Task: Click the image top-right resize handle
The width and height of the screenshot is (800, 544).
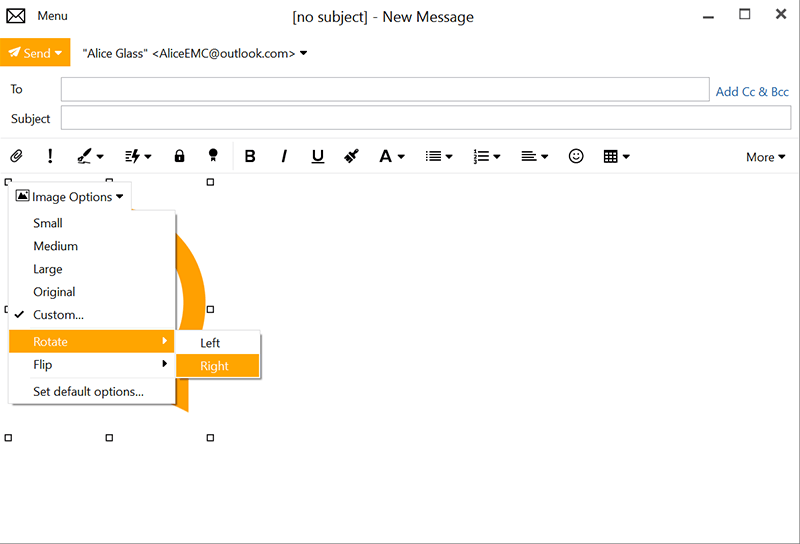Action: [210, 182]
